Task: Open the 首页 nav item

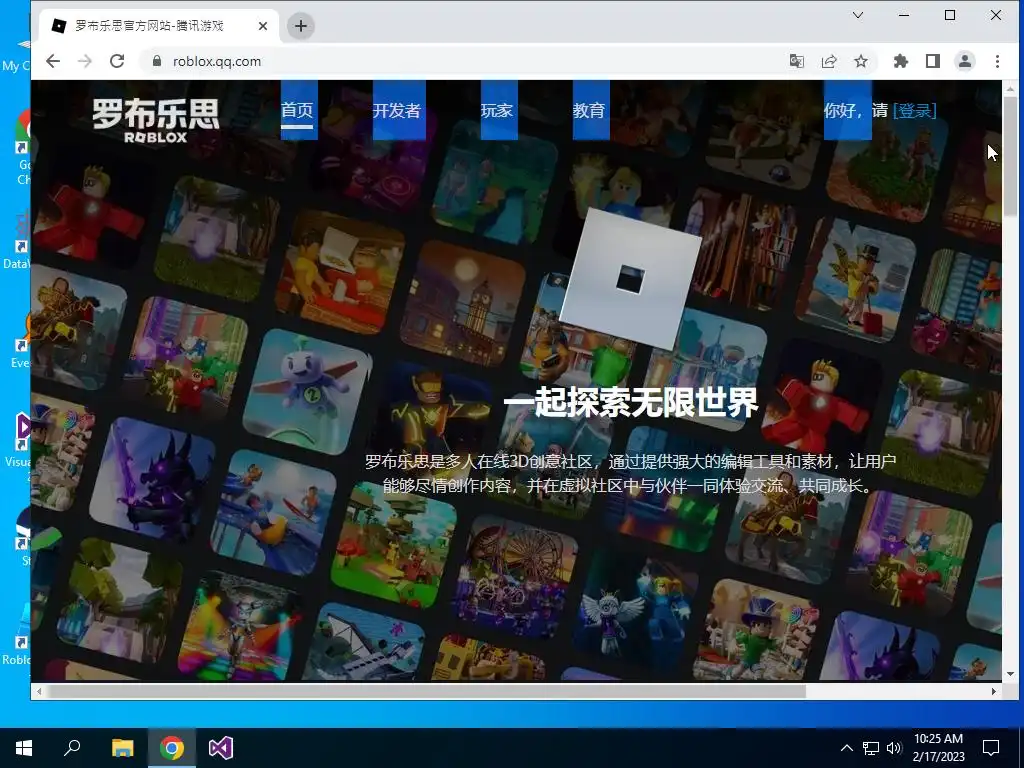Action: point(297,110)
